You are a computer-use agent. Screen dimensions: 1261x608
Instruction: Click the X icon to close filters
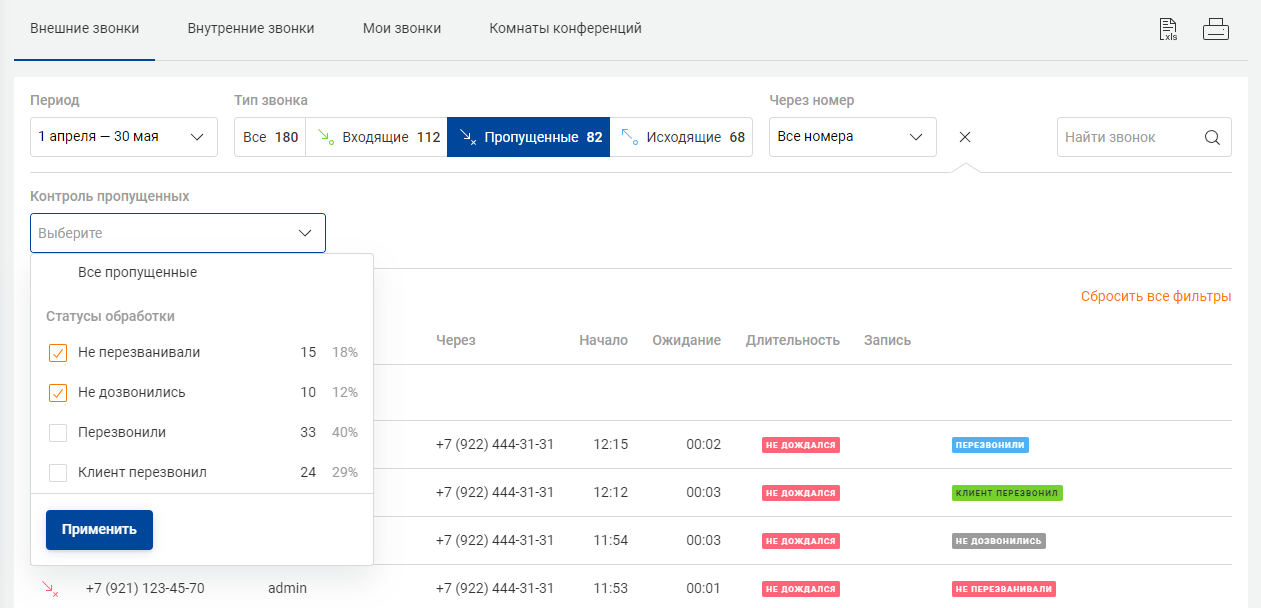pyautogui.click(x=965, y=137)
